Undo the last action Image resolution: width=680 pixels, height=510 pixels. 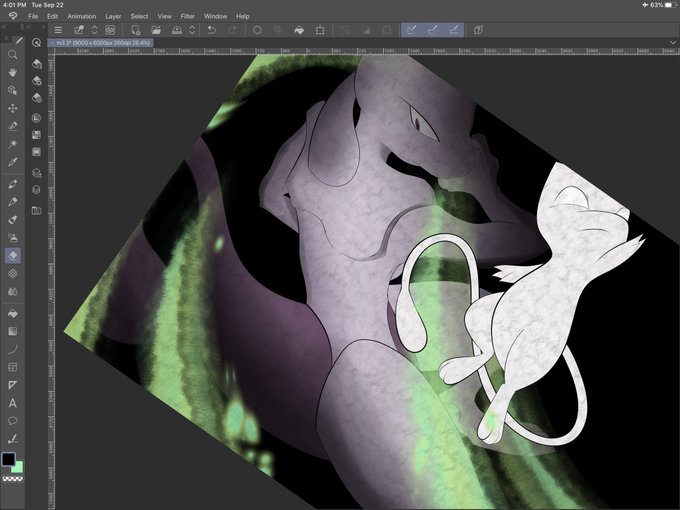(x=212, y=30)
